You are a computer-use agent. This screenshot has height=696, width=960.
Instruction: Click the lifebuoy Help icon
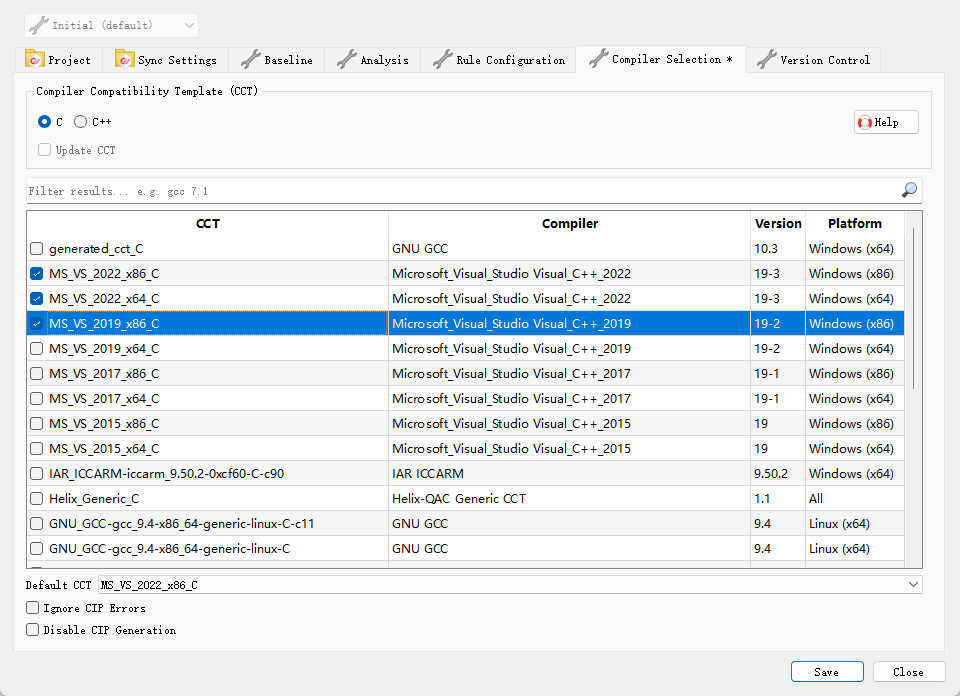[864, 122]
